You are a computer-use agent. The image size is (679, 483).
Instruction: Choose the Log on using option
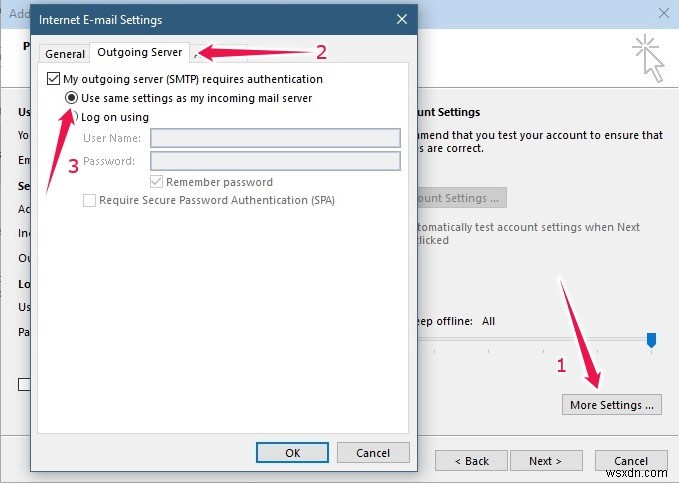point(73,117)
